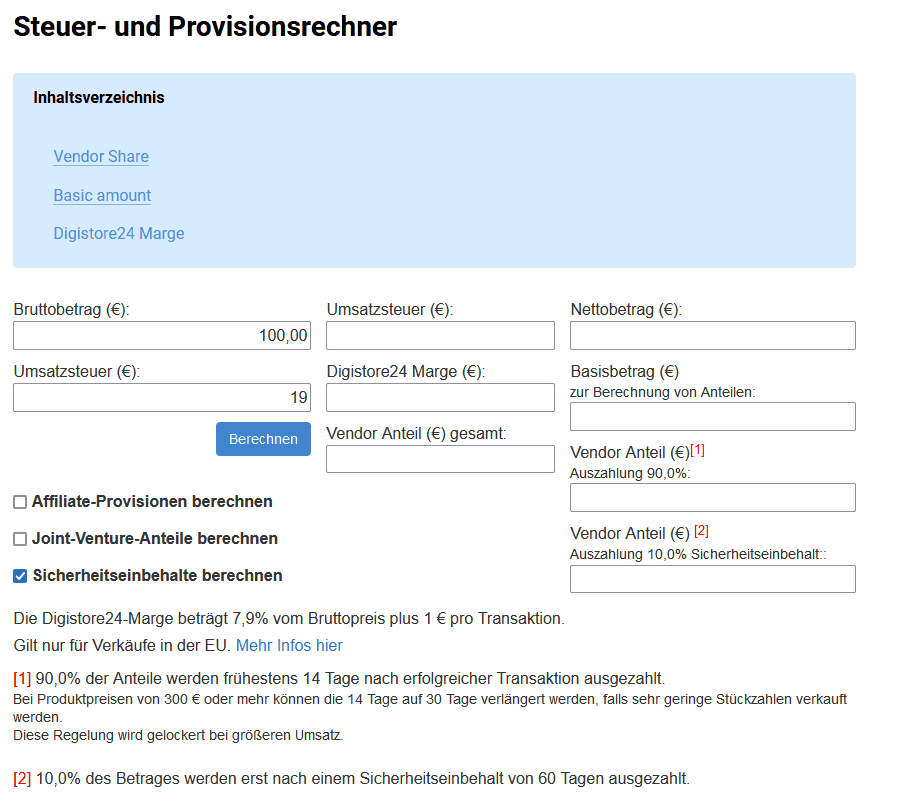Click the Bruttobetrag (€) label
Screen dimensions: 916x806
pos(71,310)
